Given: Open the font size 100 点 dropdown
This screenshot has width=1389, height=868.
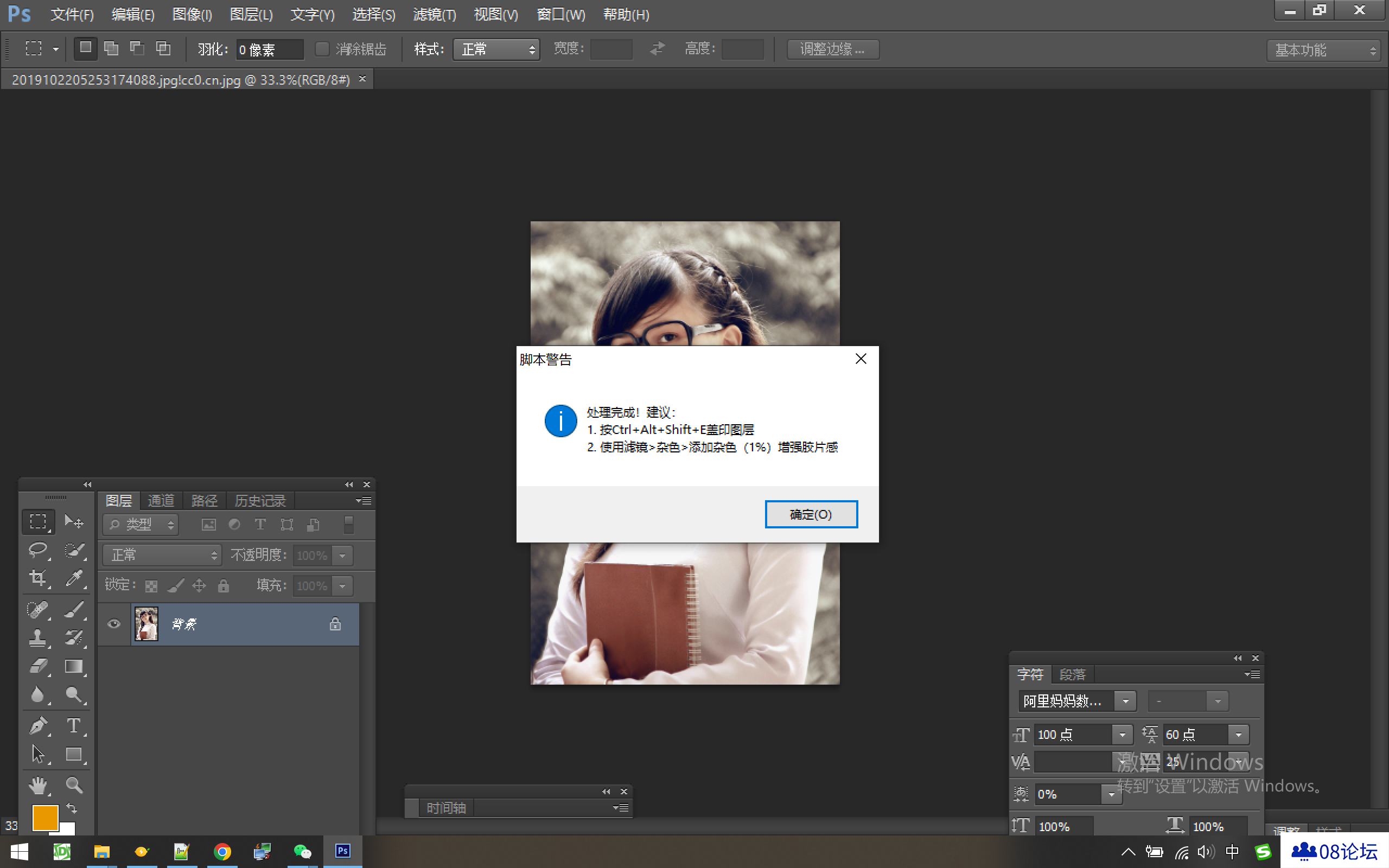Looking at the screenshot, I should point(1122,735).
